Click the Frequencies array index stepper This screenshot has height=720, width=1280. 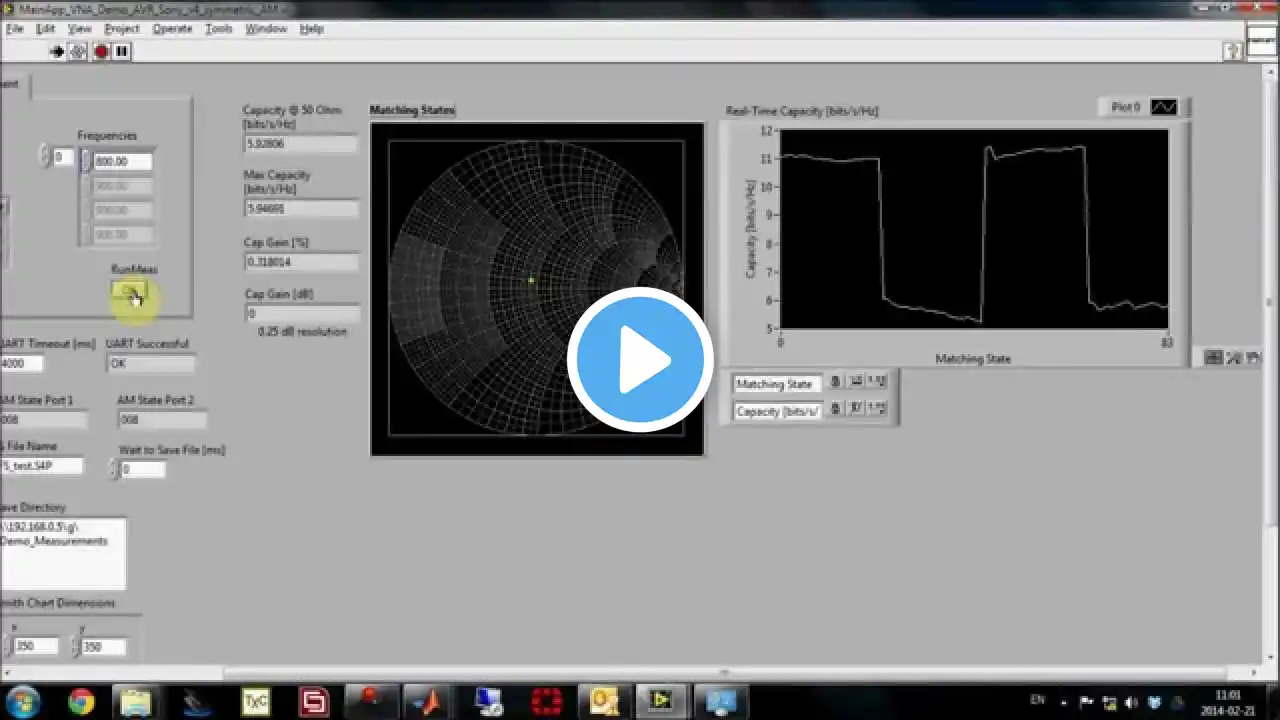pyautogui.click(x=44, y=156)
